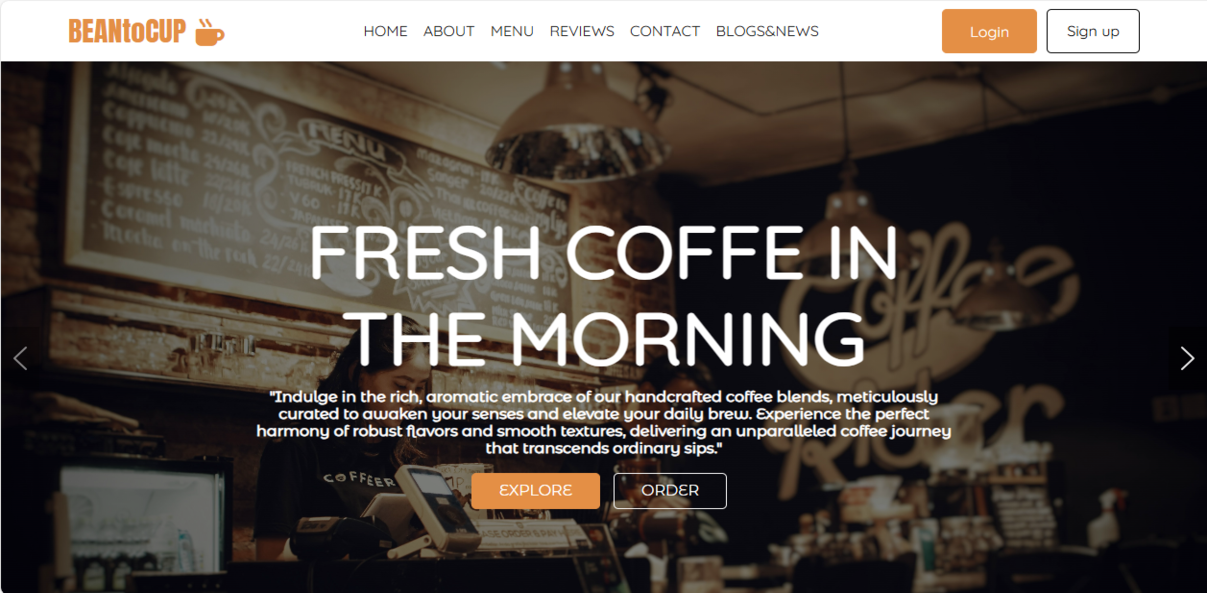Click the outlined ORDER button
1207x593 pixels.
[x=670, y=491]
